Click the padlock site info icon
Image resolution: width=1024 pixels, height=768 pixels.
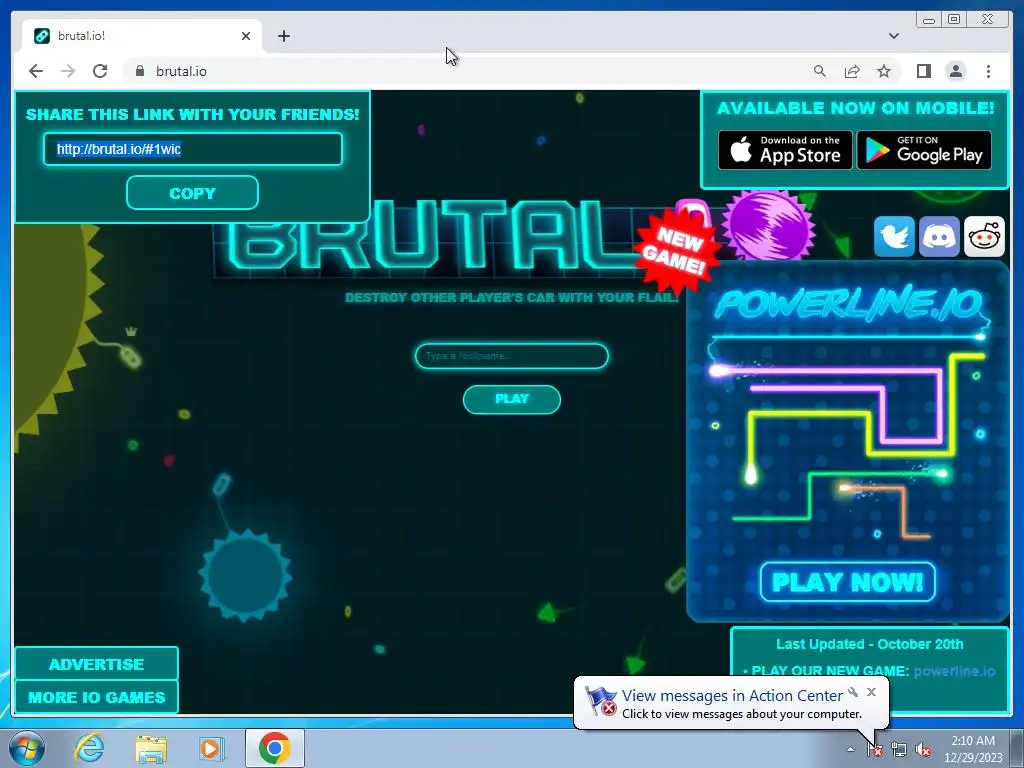(140, 71)
